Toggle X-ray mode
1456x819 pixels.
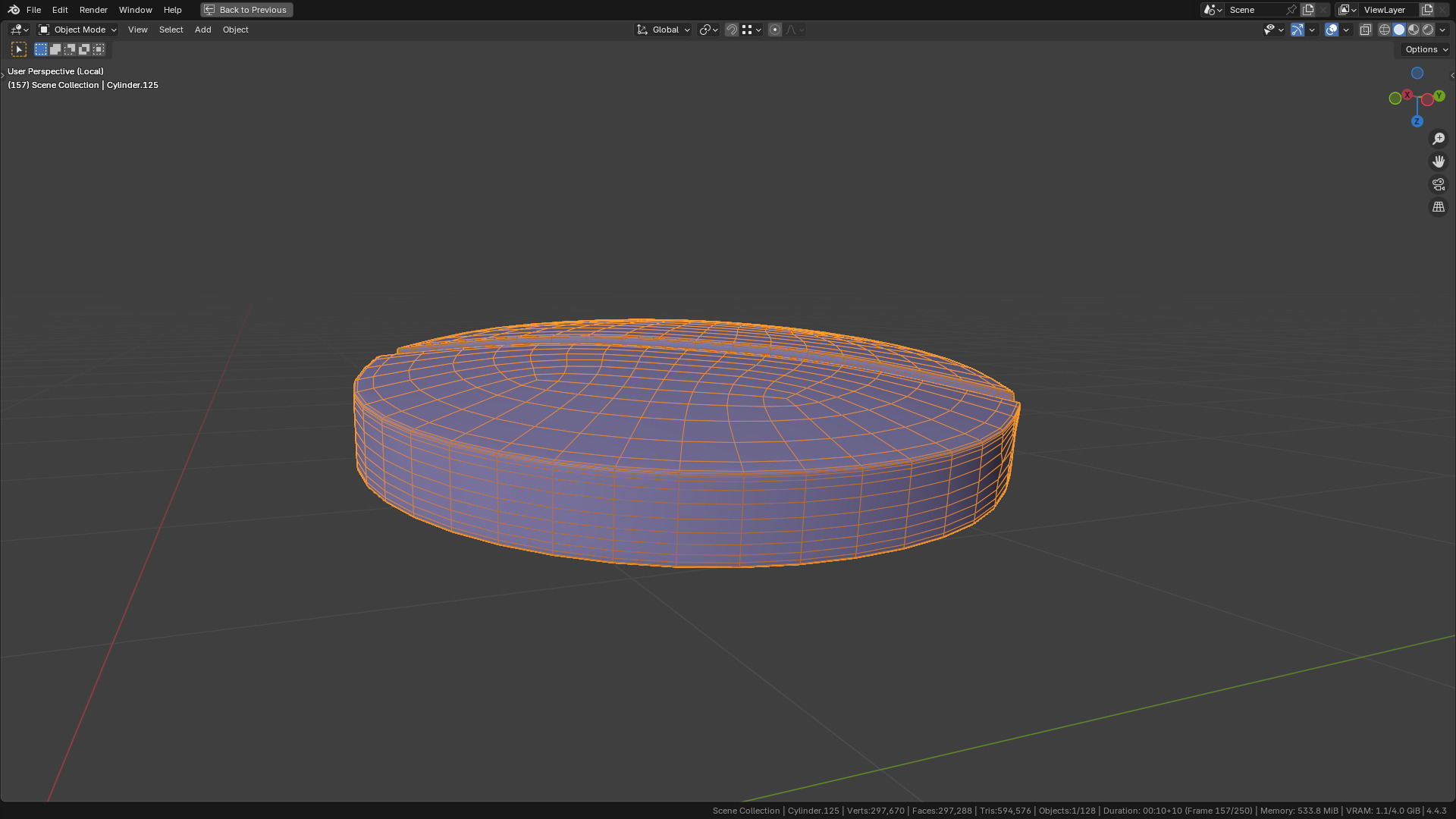(x=1366, y=30)
